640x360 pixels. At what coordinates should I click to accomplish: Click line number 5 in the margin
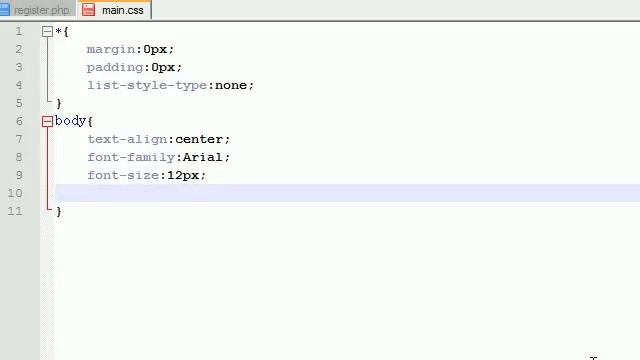pos(19,103)
